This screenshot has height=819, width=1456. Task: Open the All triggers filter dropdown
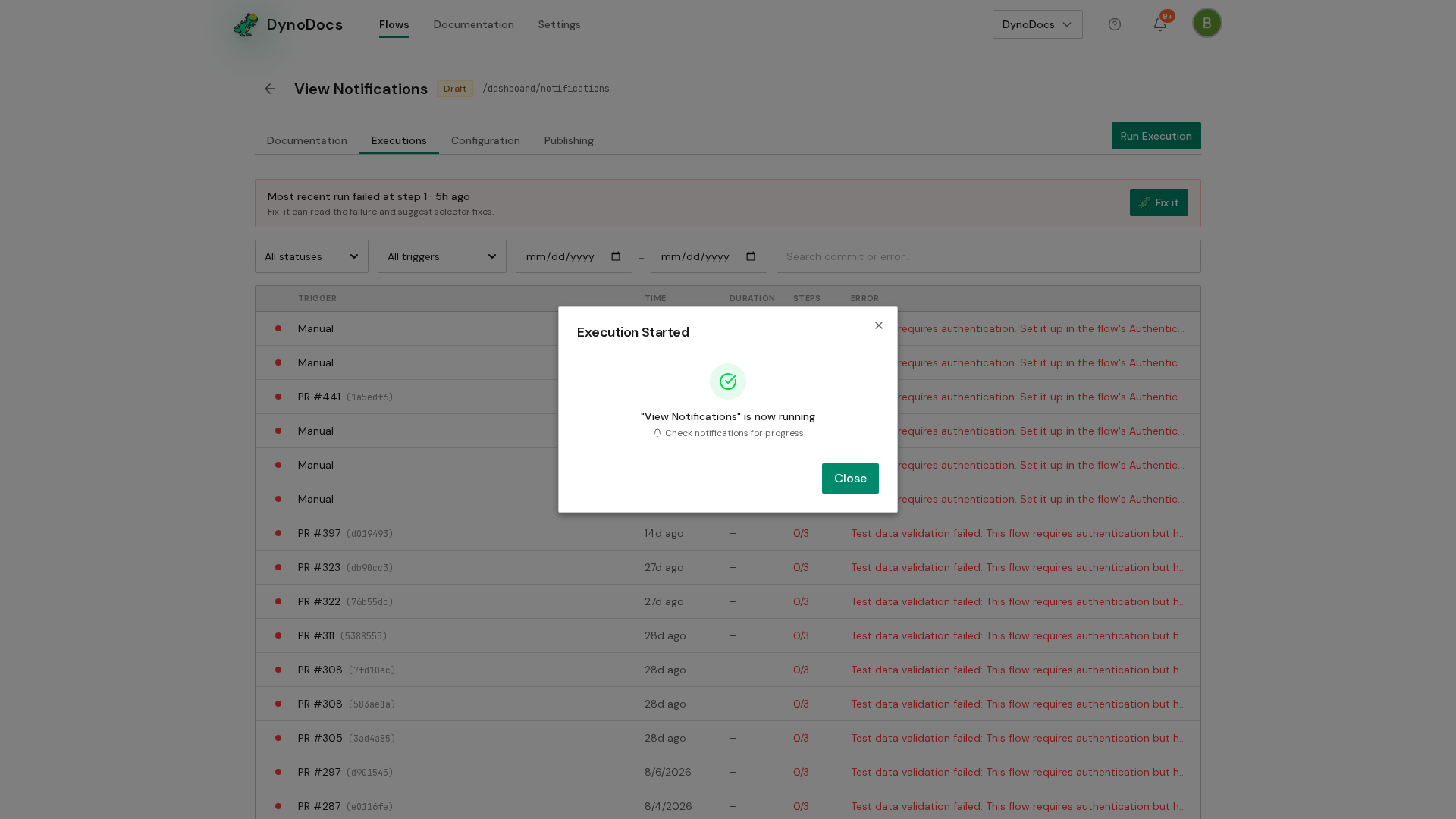442,256
